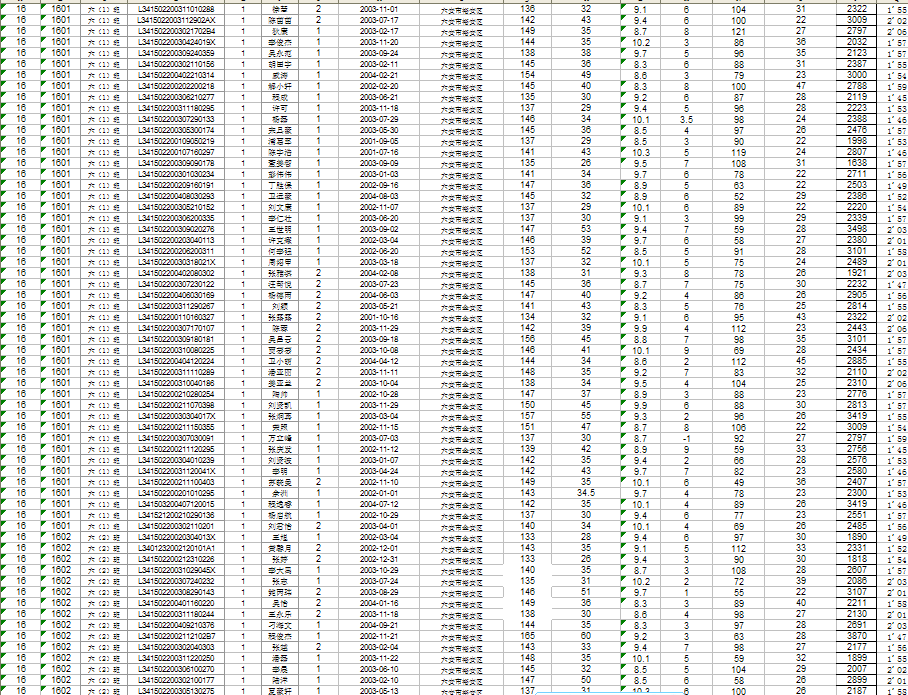Select the boxed cell with value 2177

tap(856, 647)
